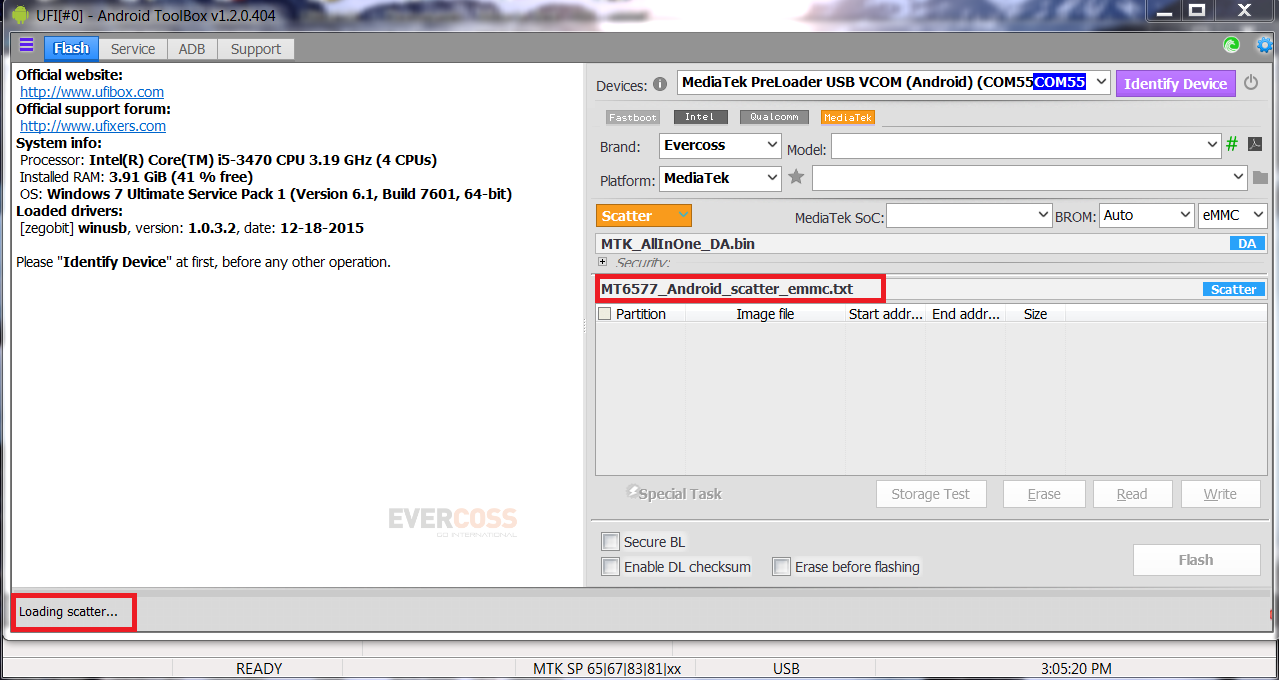Click the Start addr column header
This screenshot has width=1279, height=680.
(x=885, y=314)
